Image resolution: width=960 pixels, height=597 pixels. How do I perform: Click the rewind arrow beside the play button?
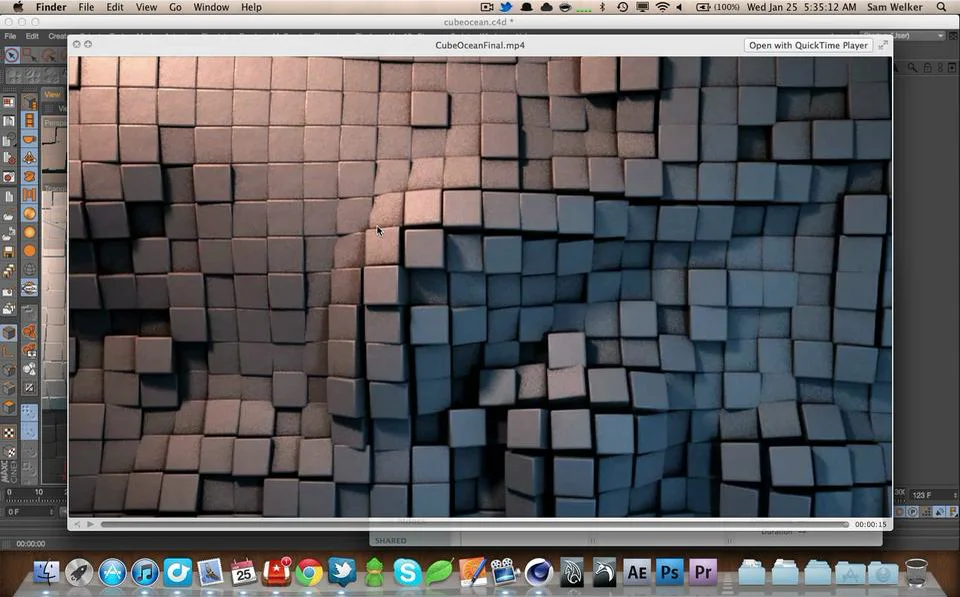click(x=77, y=524)
